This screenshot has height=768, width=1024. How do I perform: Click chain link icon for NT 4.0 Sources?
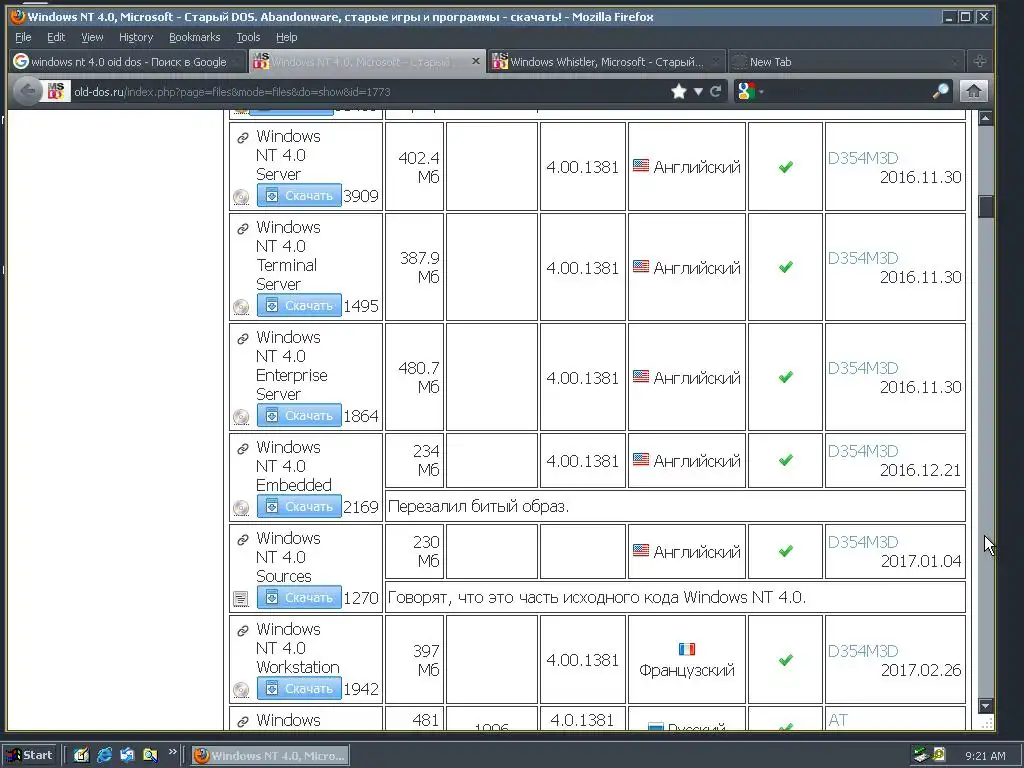pos(243,539)
